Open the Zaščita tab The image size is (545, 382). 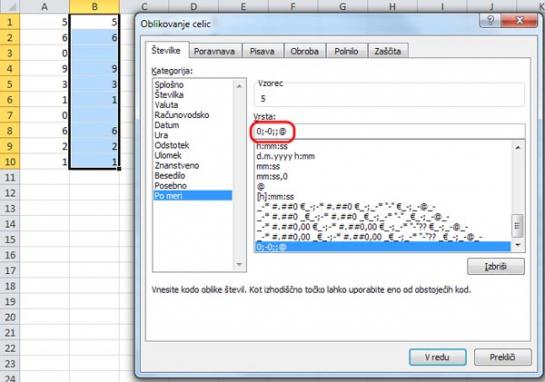click(x=388, y=51)
